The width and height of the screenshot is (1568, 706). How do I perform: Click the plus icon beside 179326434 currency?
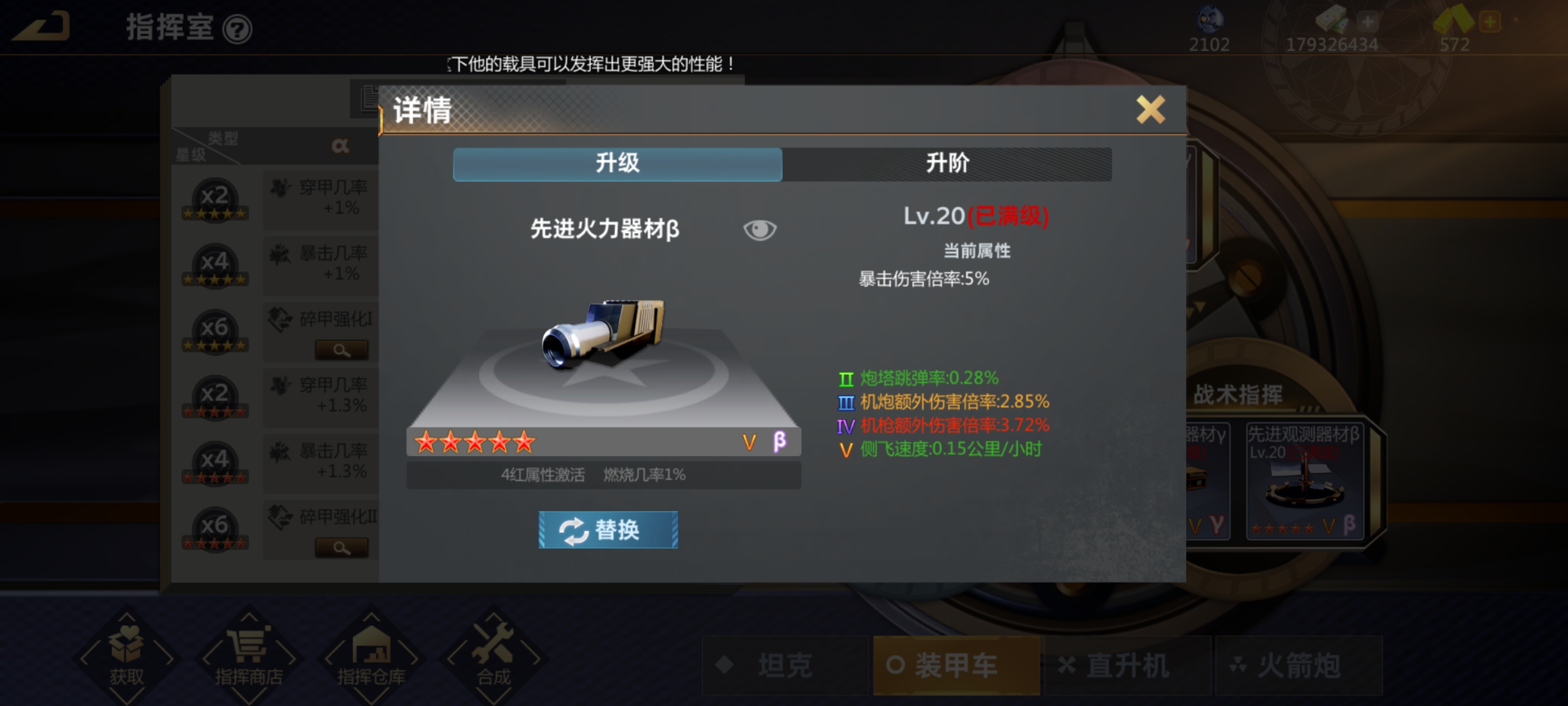click(1368, 22)
